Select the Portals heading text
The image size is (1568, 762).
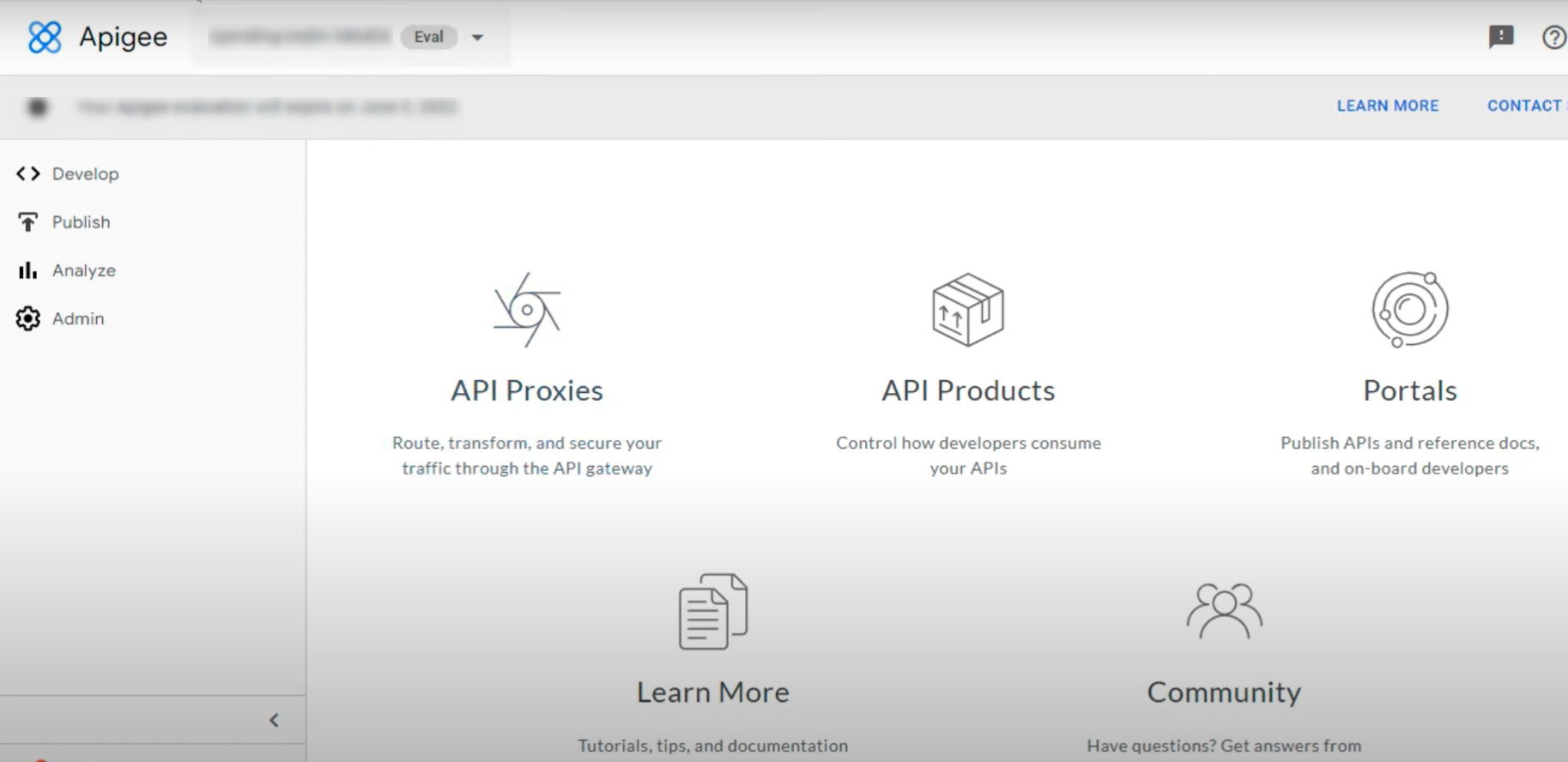pyautogui.click(x=1409, y=390)
